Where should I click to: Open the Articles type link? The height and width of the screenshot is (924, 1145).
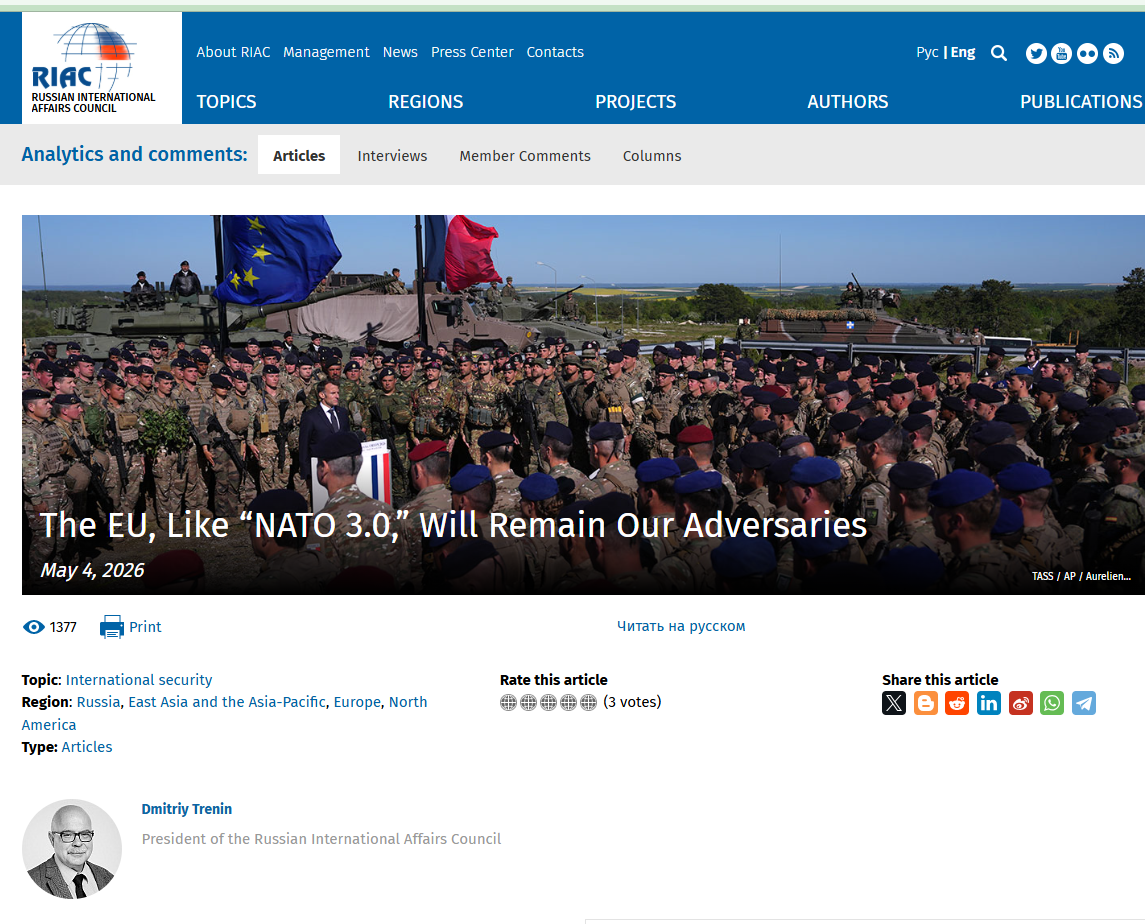(x=87, y=747)
